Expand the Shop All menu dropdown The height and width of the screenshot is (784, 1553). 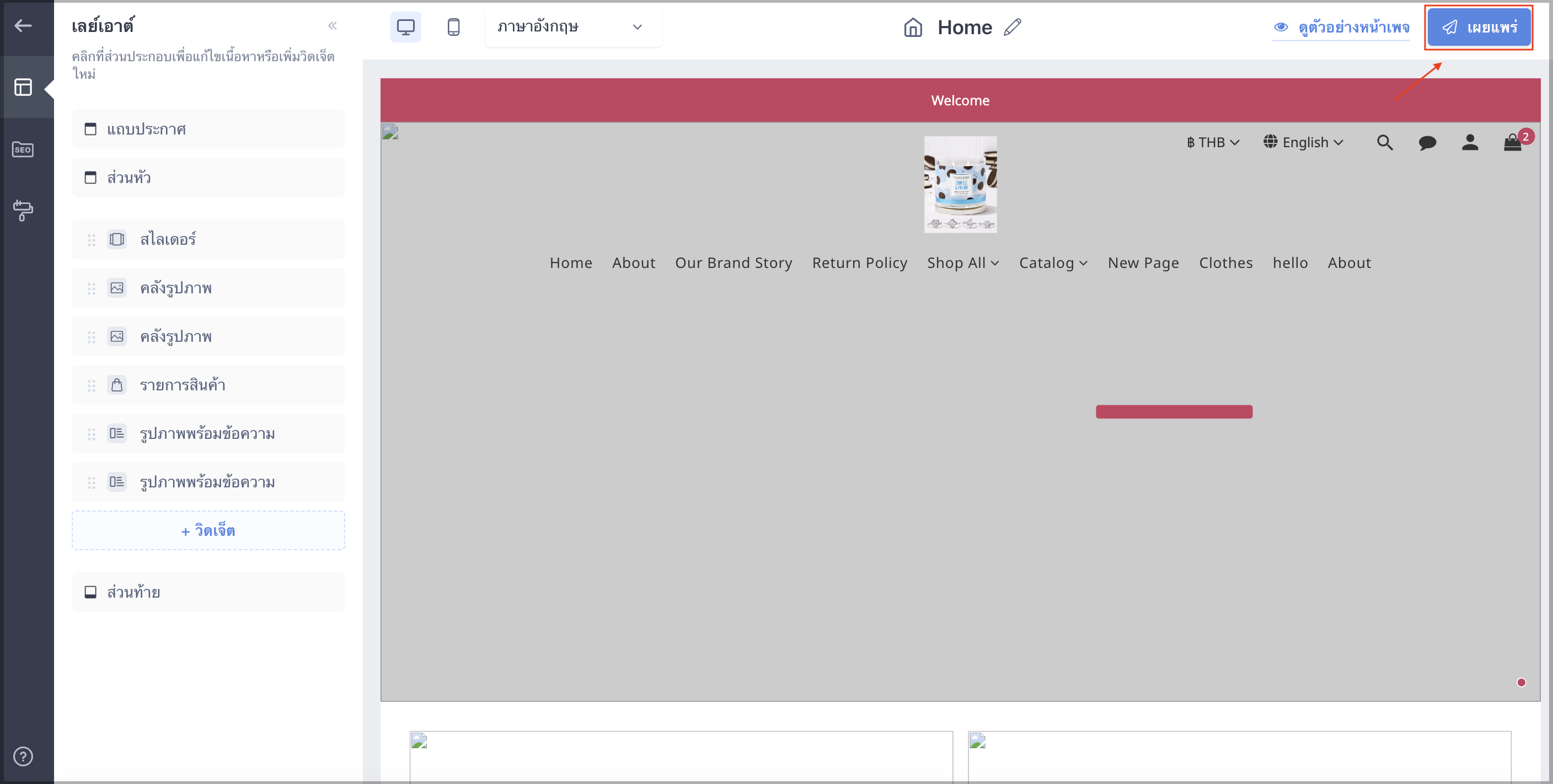coord(963,263)
